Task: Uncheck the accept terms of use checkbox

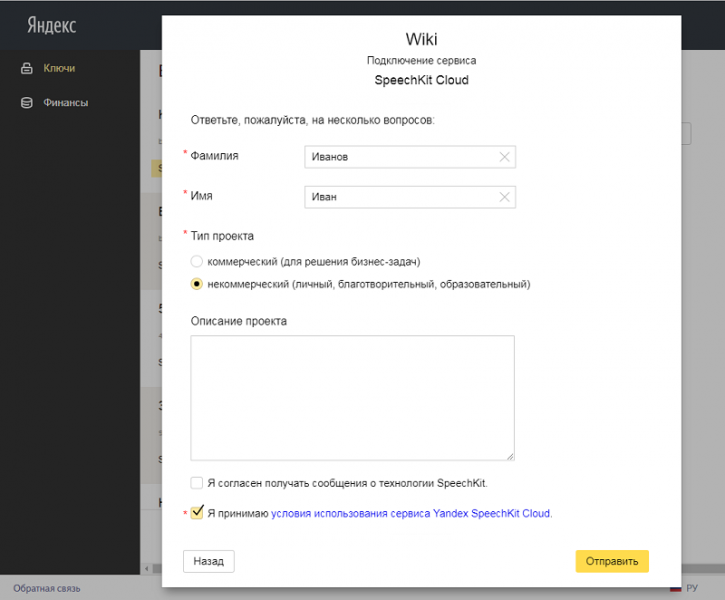Action: tap(197, 513)
